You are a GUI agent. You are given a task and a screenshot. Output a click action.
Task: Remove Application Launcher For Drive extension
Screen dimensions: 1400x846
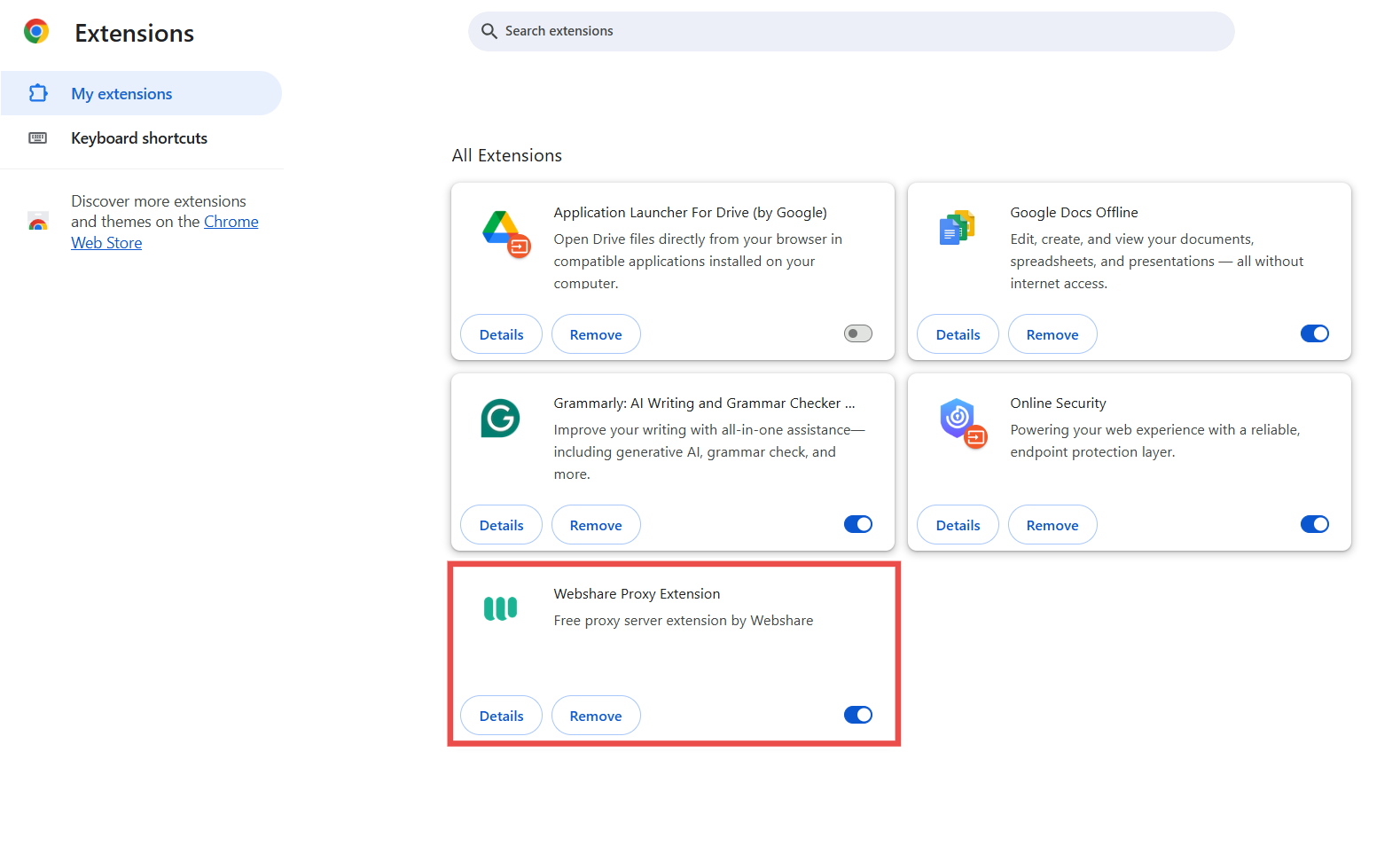(596, 334)
